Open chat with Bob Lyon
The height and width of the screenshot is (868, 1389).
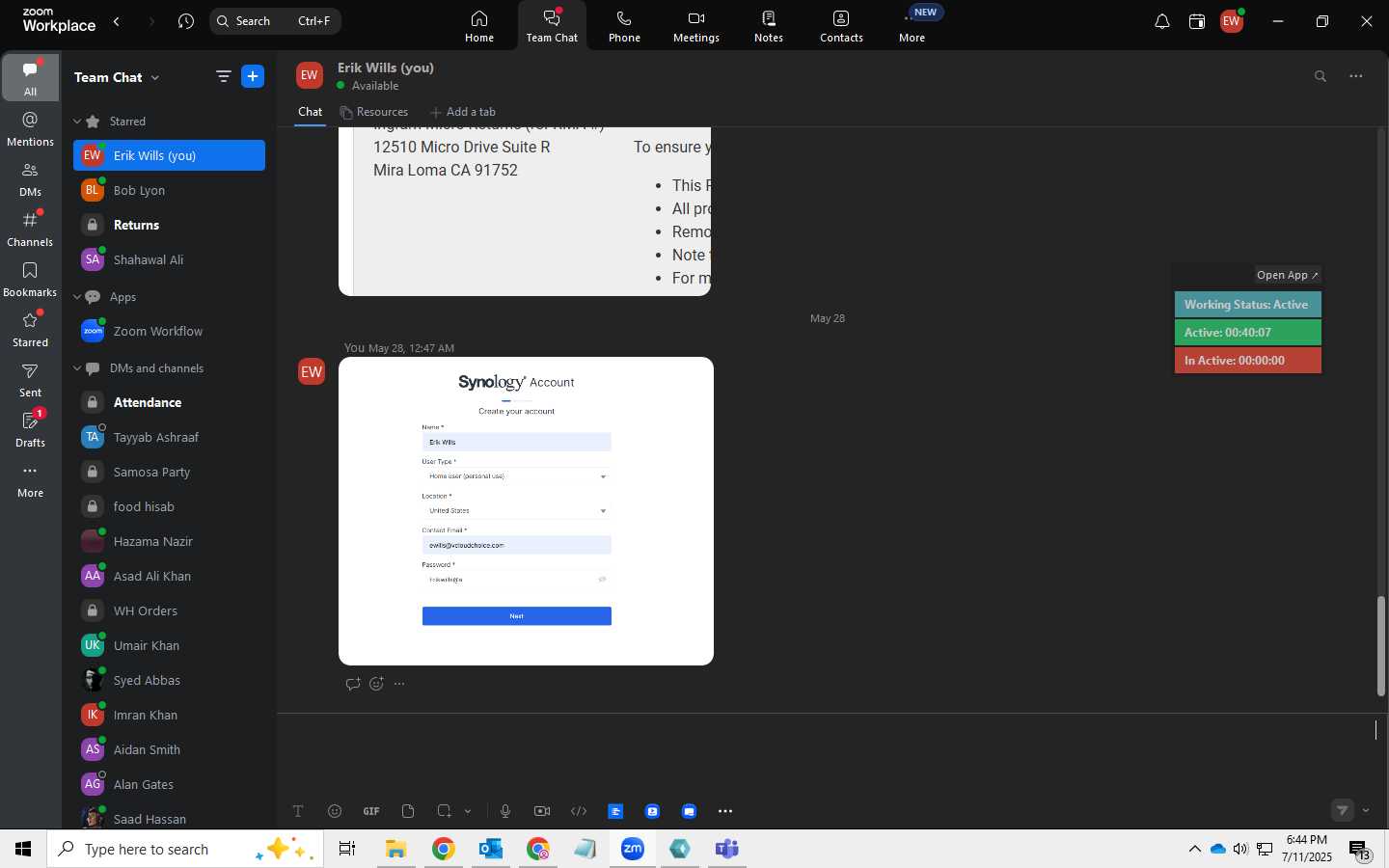(x=170, y=190)
